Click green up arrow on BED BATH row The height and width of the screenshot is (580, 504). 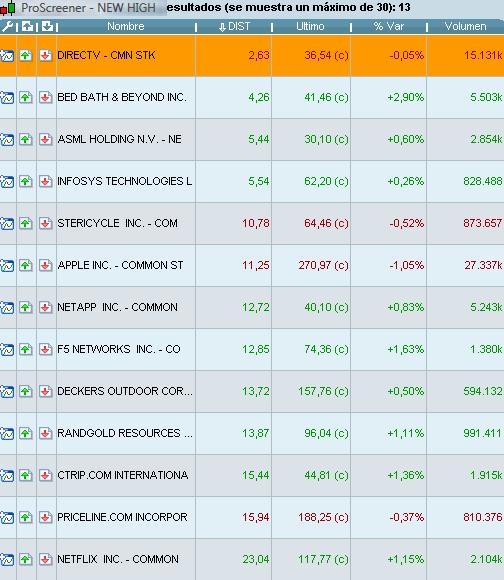pyautogui.click(x=26, y=98)
